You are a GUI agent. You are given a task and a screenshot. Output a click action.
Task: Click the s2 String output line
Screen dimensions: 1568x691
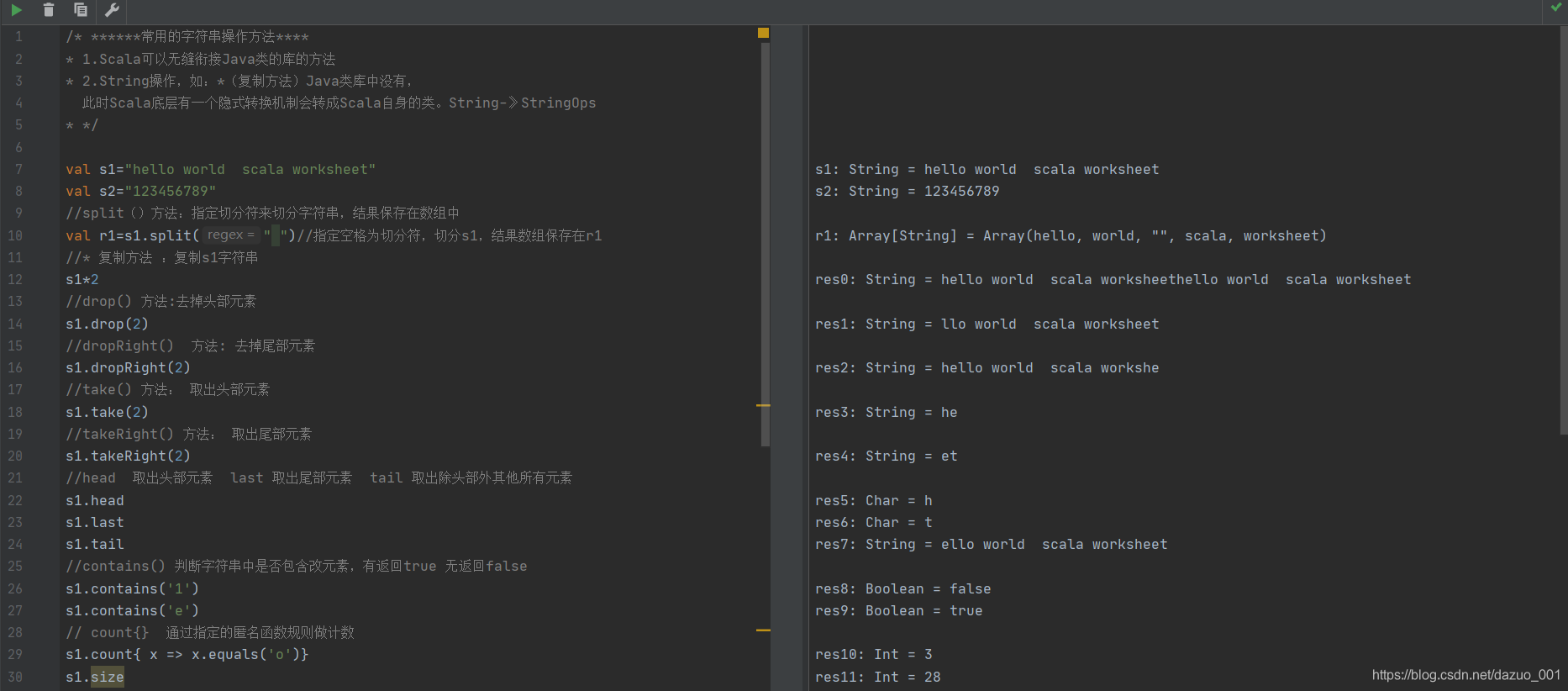[907, 192]
